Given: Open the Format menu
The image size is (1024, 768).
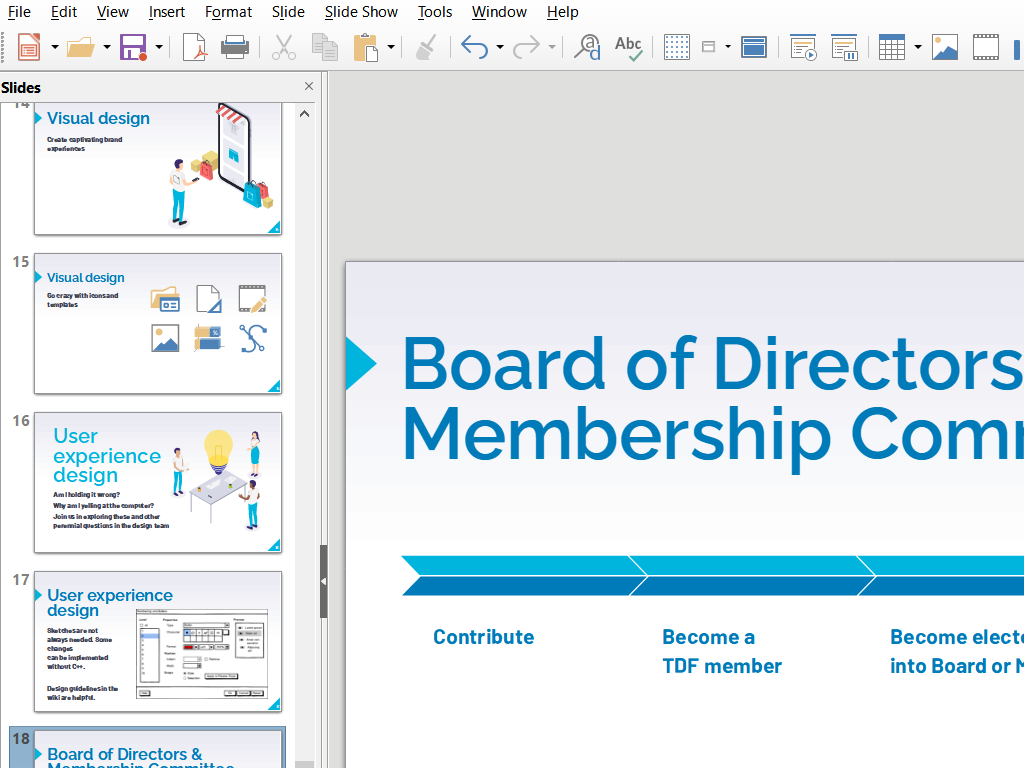Looking at the screenshot, I should coord(228,12).
